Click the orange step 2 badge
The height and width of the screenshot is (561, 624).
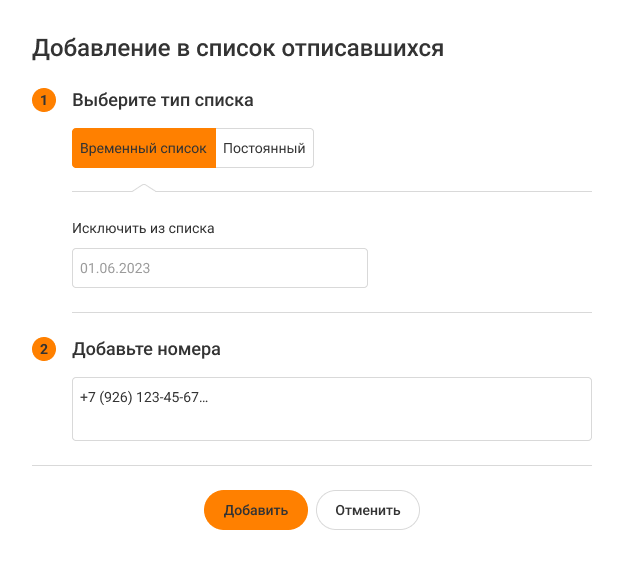click(43, 350)
